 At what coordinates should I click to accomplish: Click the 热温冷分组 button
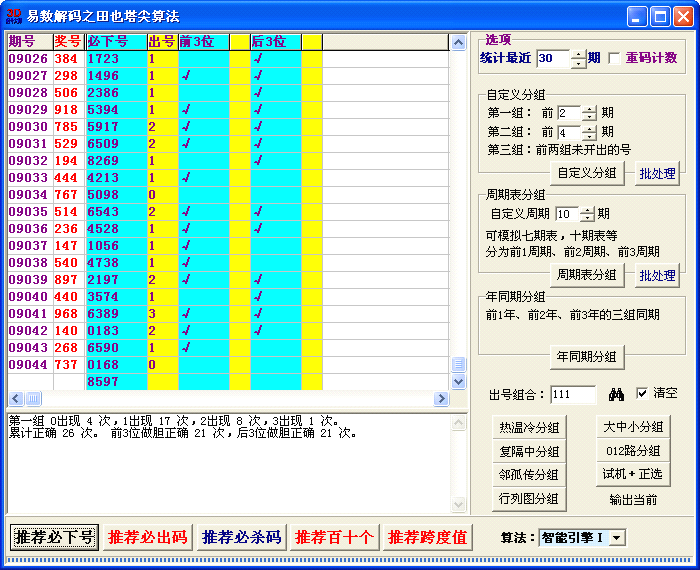[x=529, y=427]
